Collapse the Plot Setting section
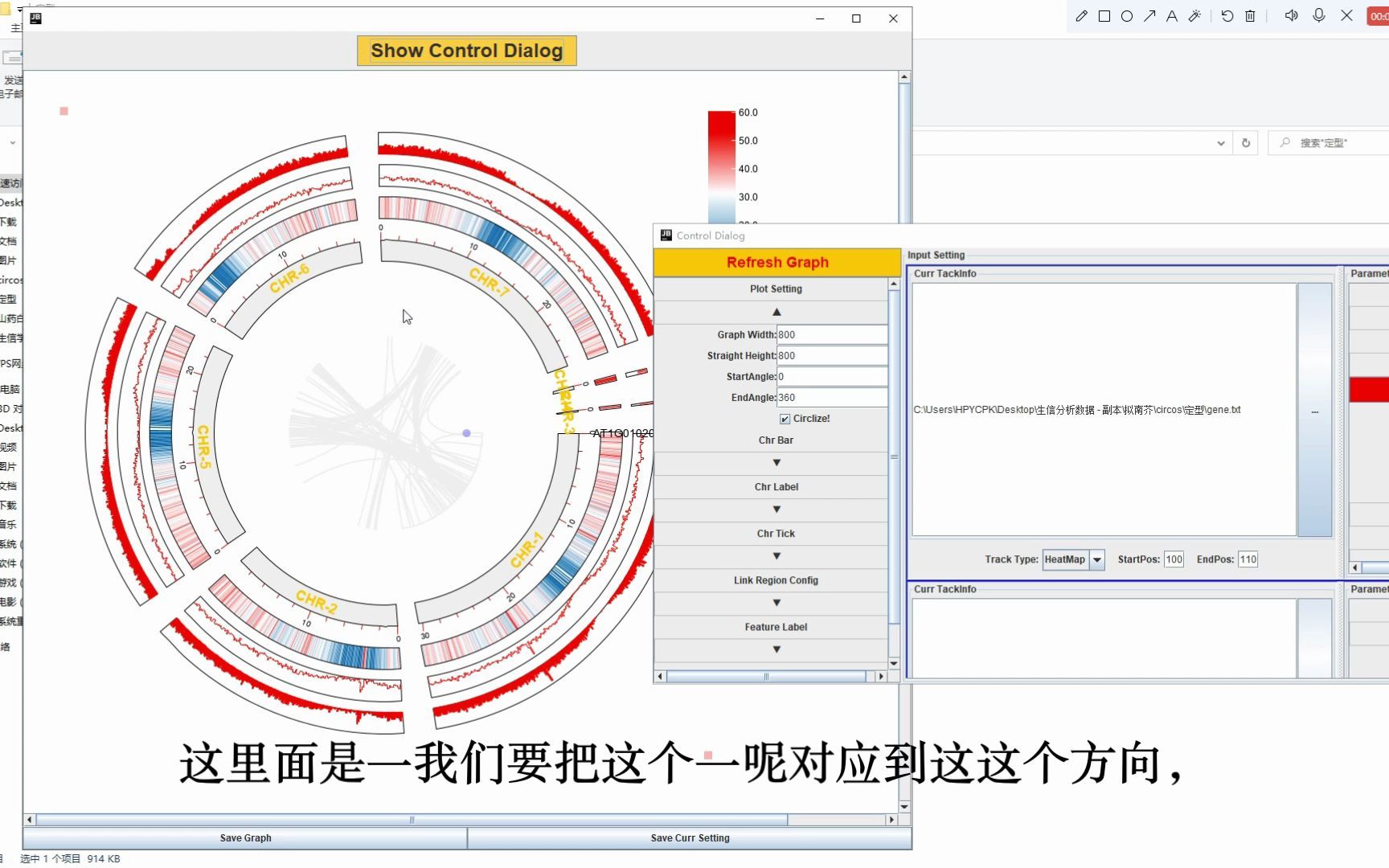This screenshot has height=868, width=1389. point(776,312)
